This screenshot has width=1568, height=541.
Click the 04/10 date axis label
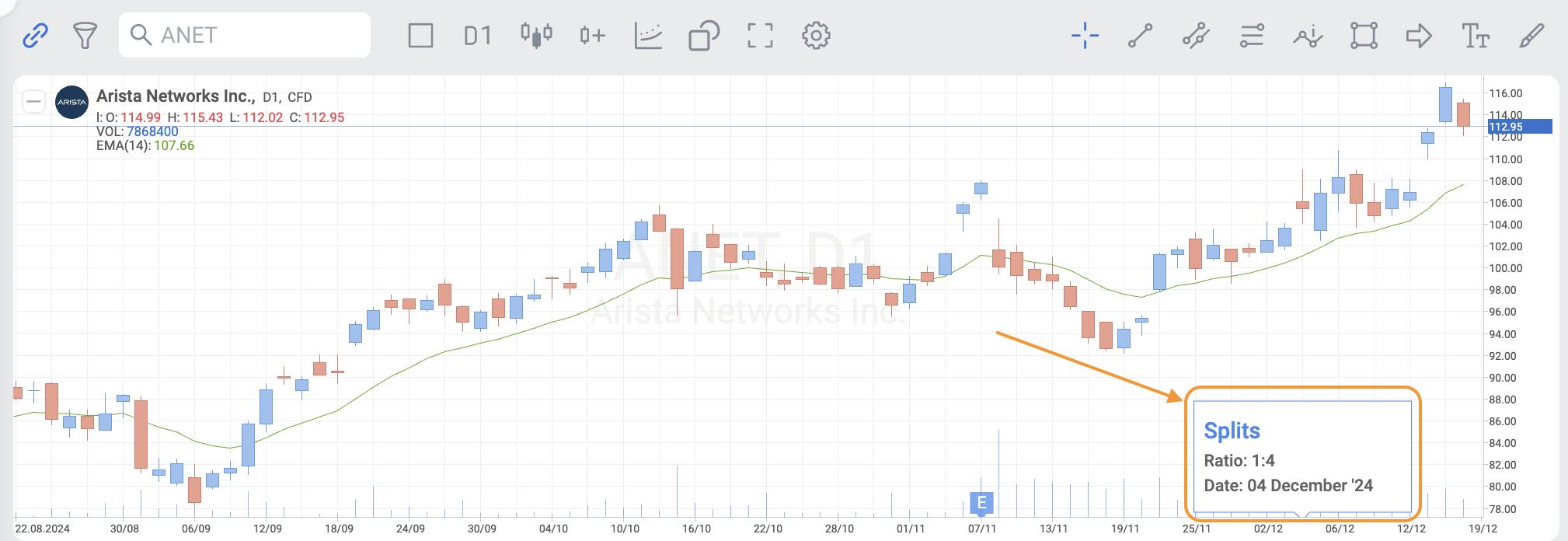coord(553,529)
